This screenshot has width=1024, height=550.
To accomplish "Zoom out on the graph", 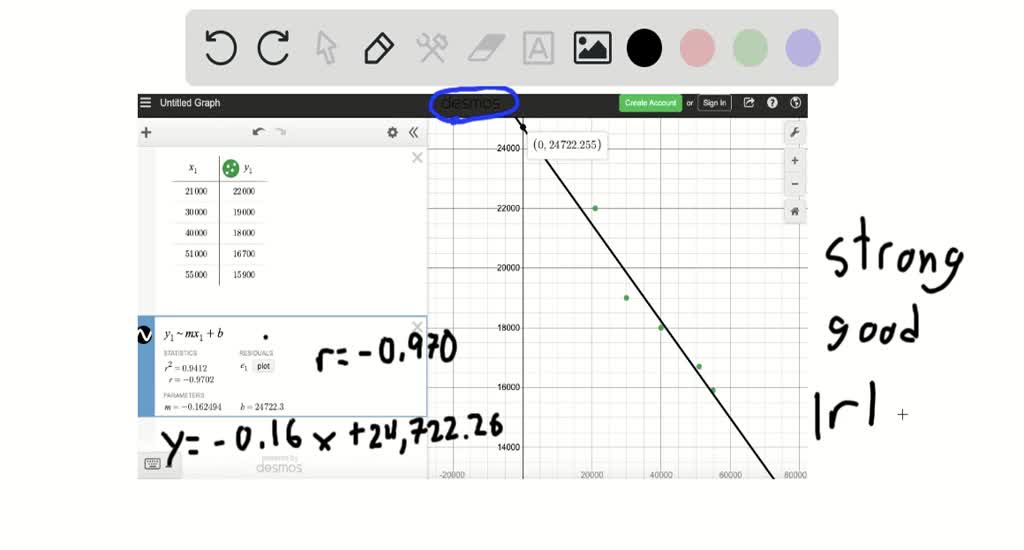I will (x=795, y=184).
